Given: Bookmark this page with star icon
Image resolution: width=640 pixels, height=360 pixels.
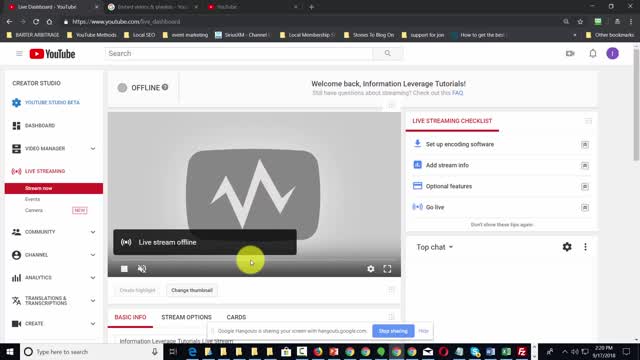Looking at the screenshot, I should tap(580, 22).
